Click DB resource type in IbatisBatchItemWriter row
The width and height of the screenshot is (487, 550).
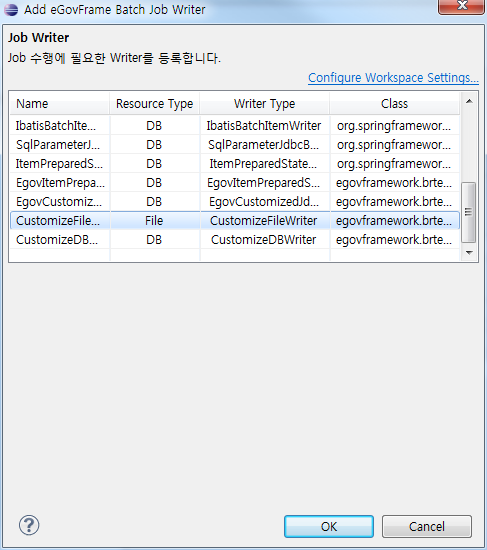tap(154, 126)
